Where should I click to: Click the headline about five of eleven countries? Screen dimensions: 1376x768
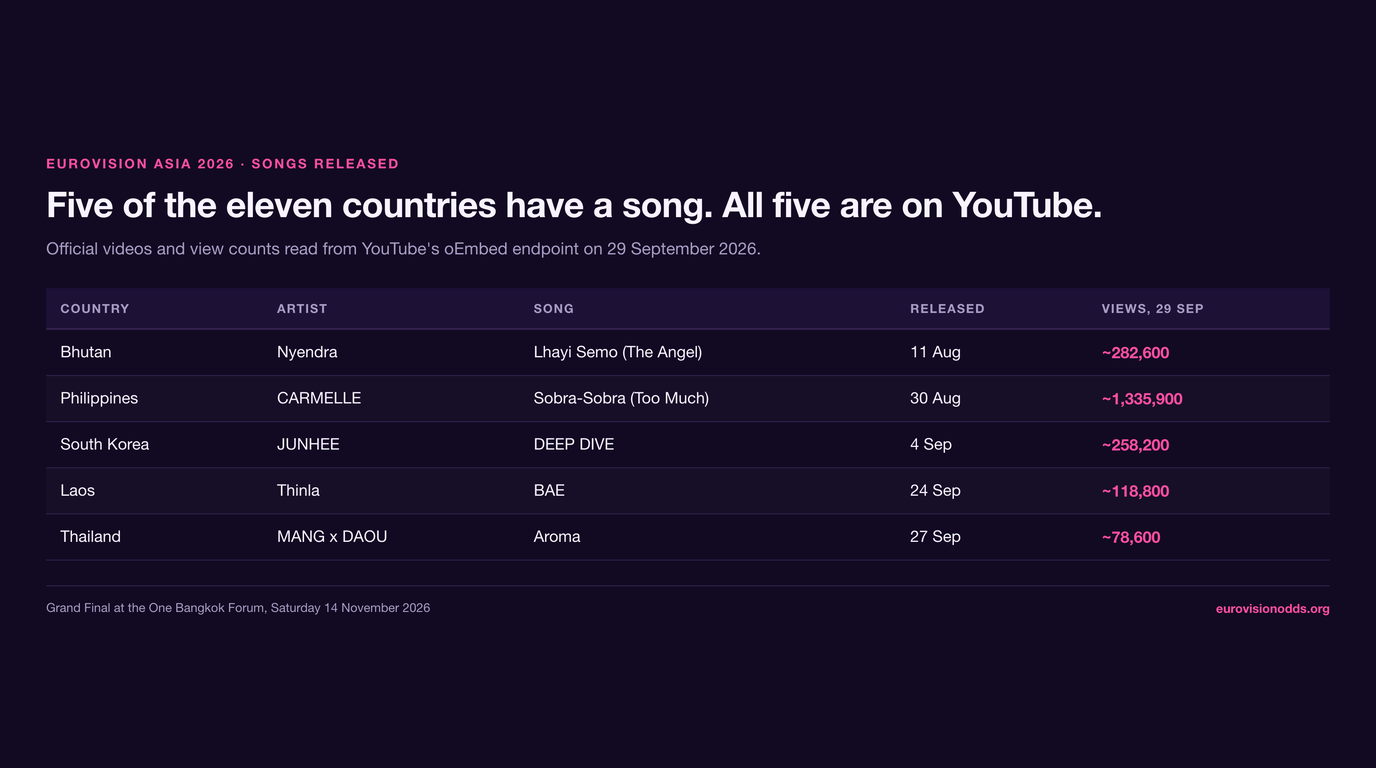[574, 205]
